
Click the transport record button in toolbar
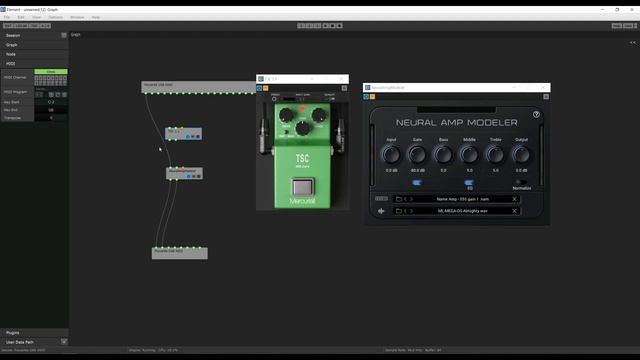point(339,26)
